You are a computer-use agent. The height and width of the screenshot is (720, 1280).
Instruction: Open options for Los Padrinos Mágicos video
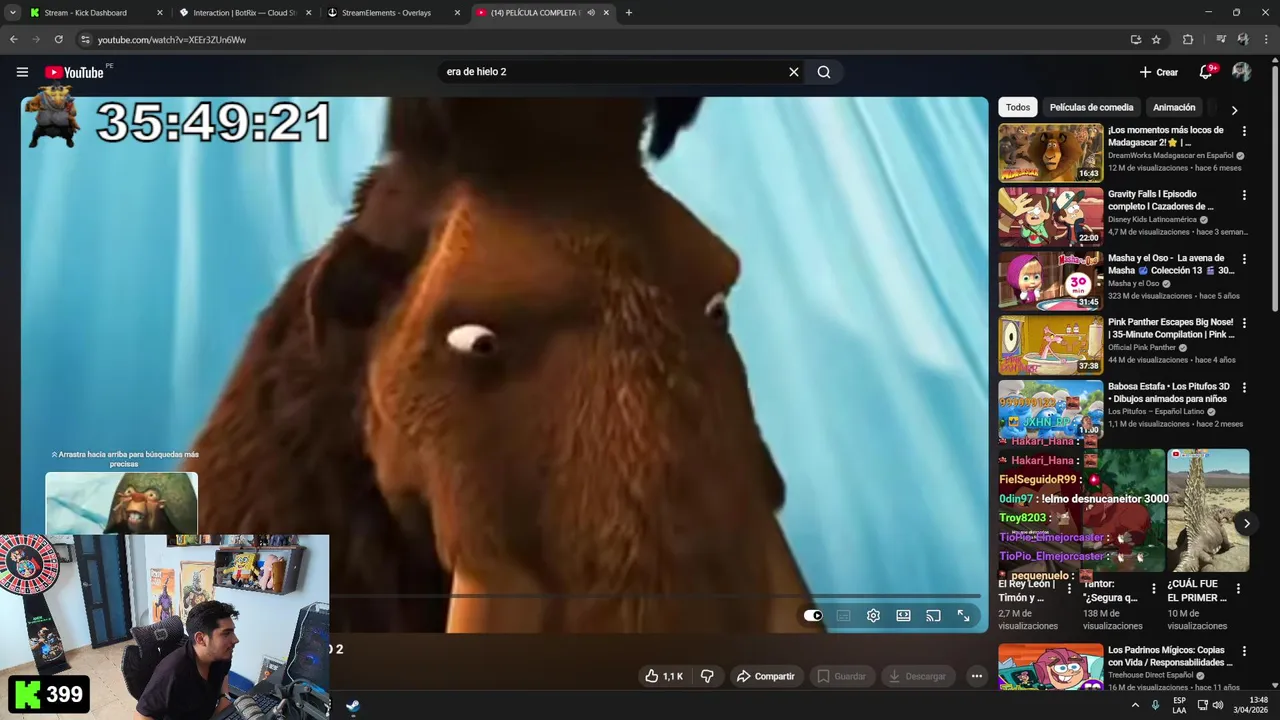point(1244,651)
